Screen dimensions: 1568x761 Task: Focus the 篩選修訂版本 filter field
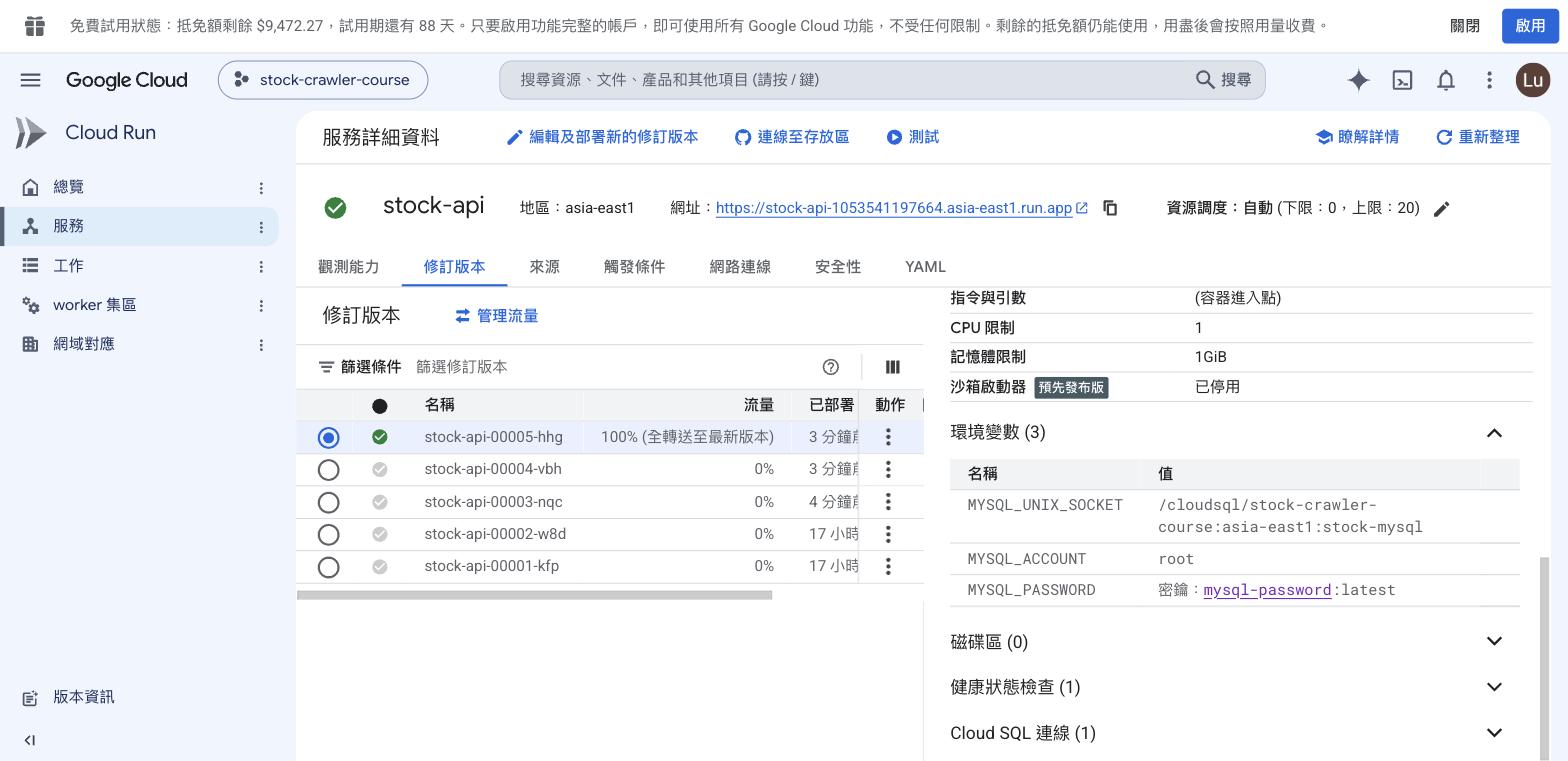tap(610, 367)
